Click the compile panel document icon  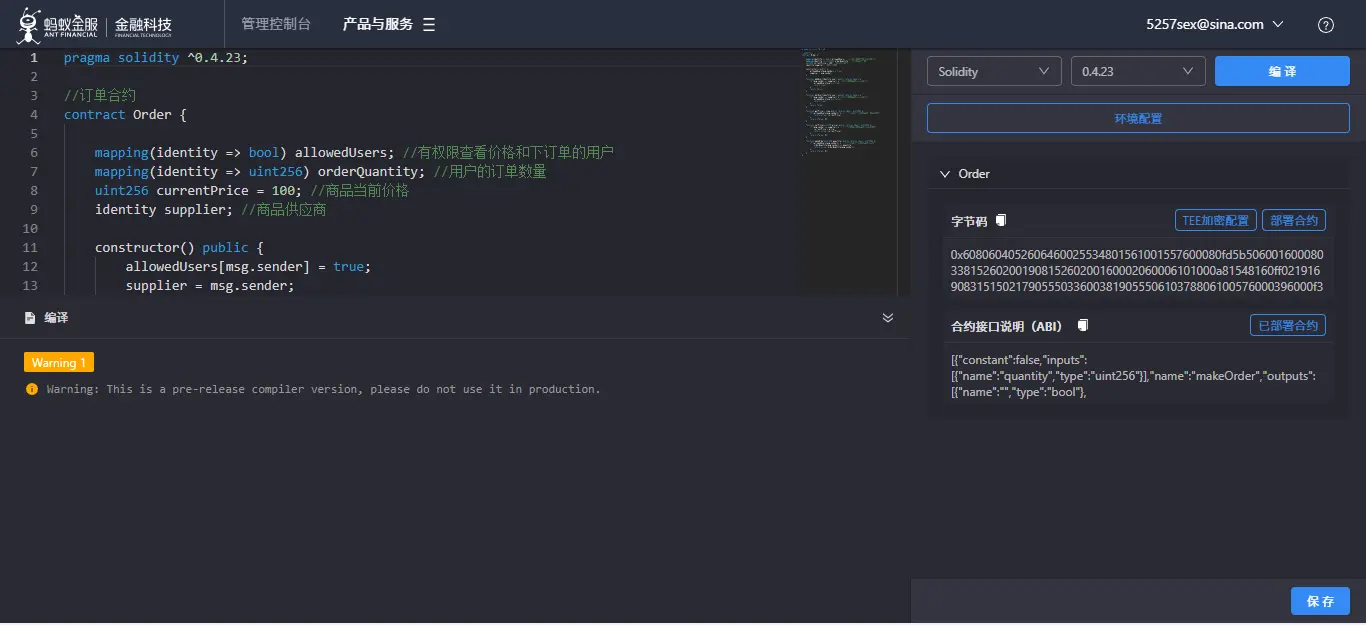tap(30, 318)
